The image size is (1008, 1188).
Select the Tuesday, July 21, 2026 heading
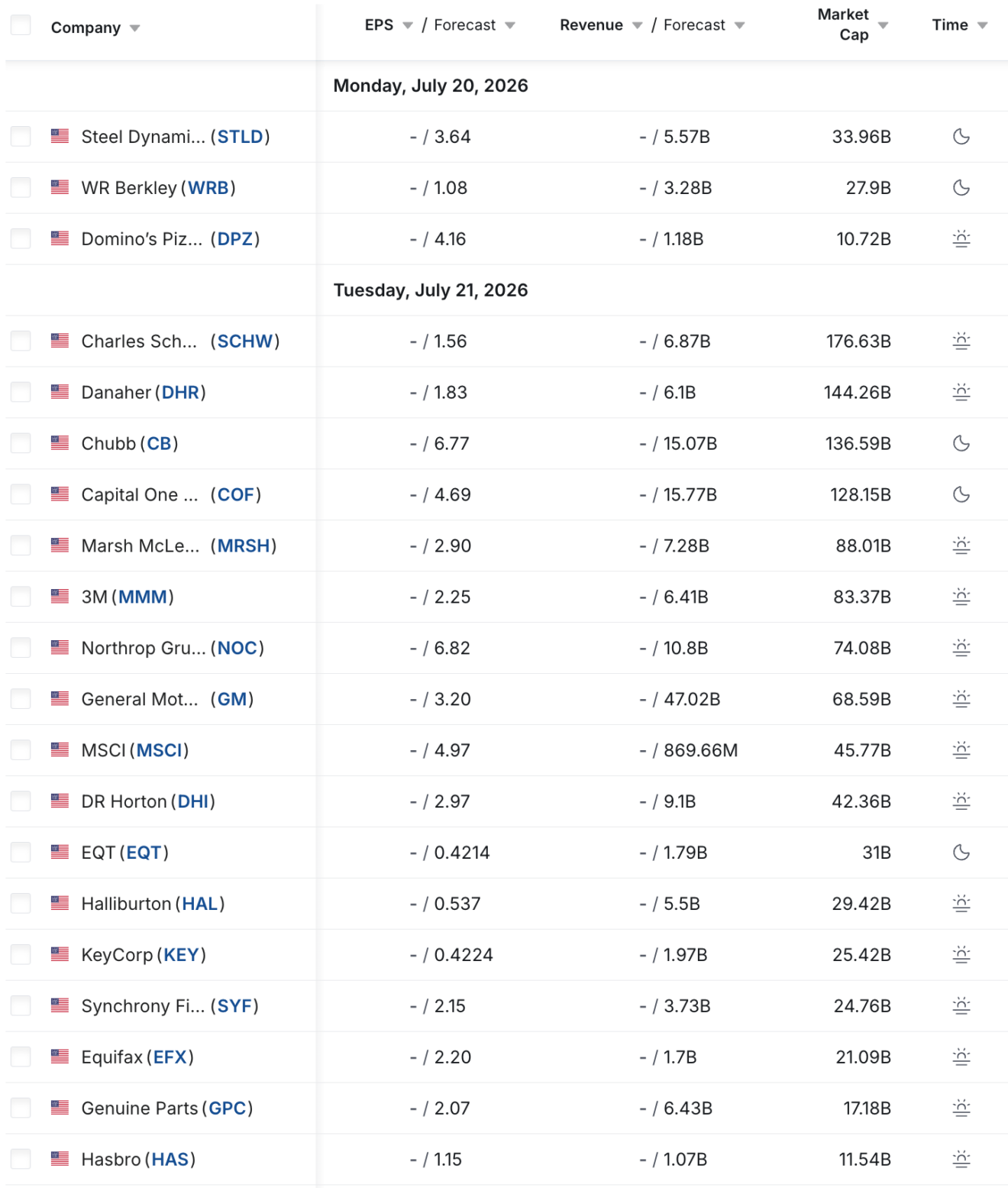click(431, 290)
